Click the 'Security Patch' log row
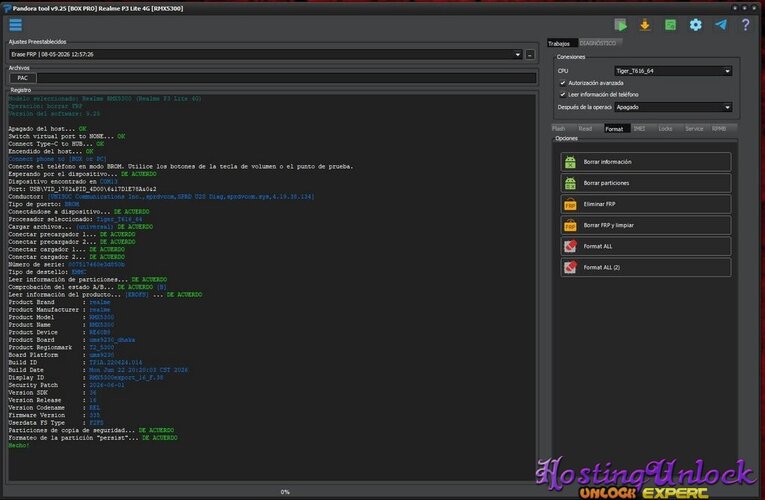 click(66, 385)
